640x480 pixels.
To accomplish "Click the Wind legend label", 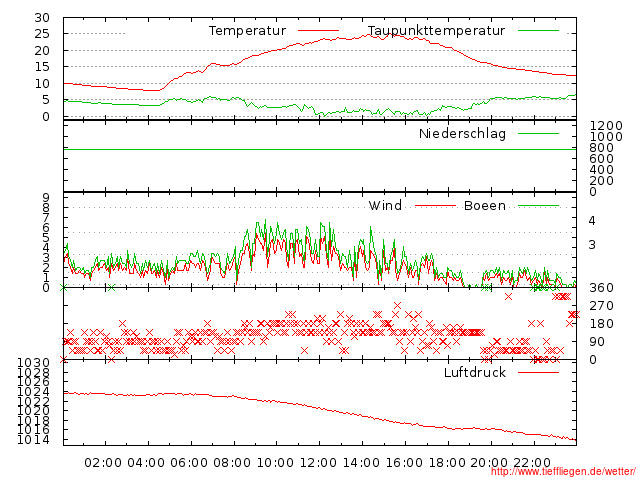I will coord(385,205).
